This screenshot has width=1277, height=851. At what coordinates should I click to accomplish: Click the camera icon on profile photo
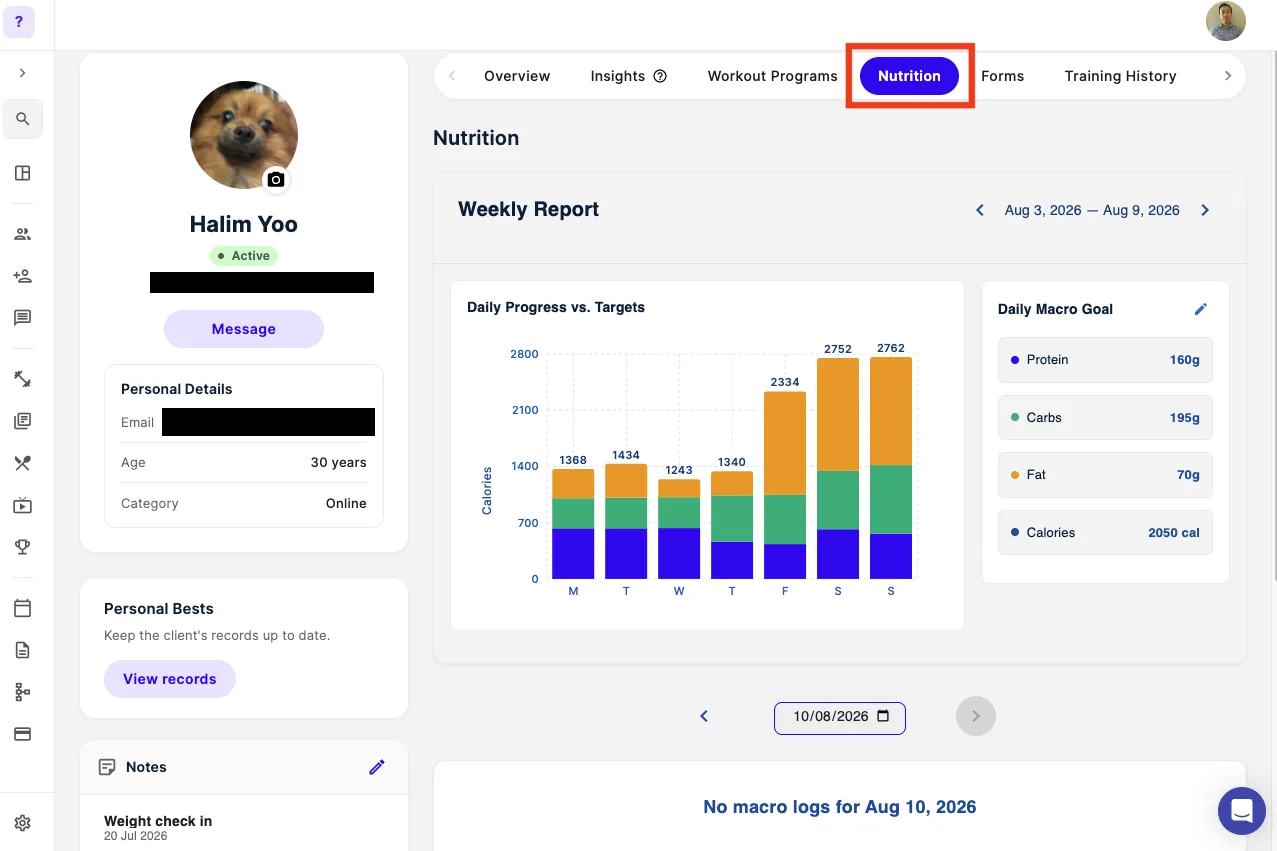(276, 180)
